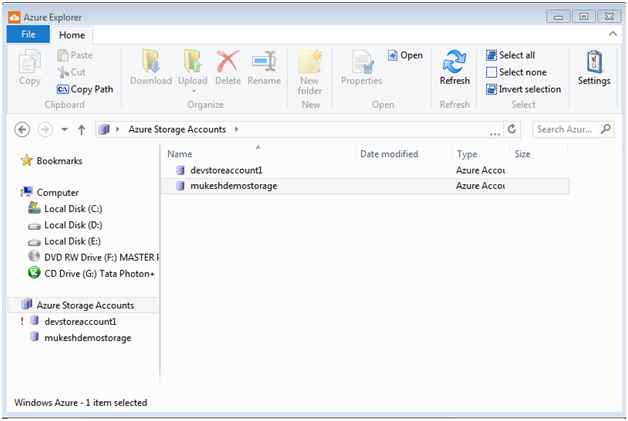The width and height of the screenshot is (628, 421).
Task: Open DVD RW Drive (F:) in sidebar
Action: coord(93,257)
